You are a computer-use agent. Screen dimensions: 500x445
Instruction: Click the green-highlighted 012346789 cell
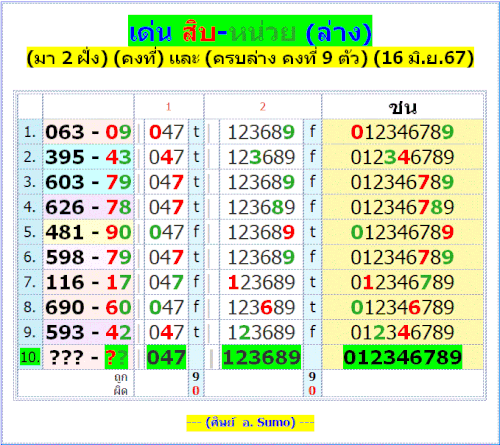[403, 357]
